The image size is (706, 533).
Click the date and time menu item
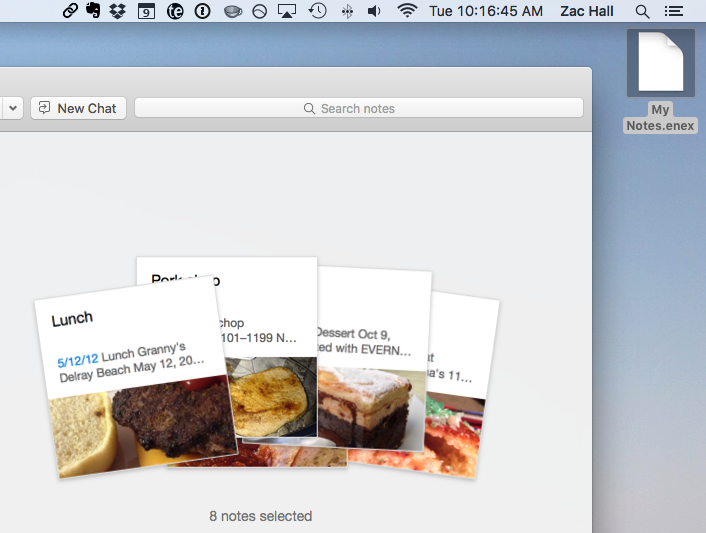485,11
